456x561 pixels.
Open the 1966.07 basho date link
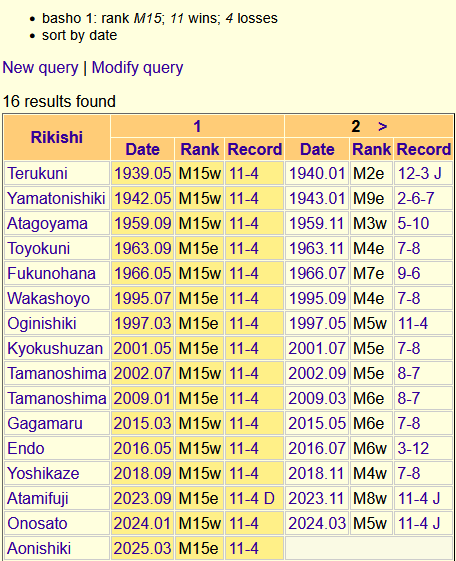(317, 274)
